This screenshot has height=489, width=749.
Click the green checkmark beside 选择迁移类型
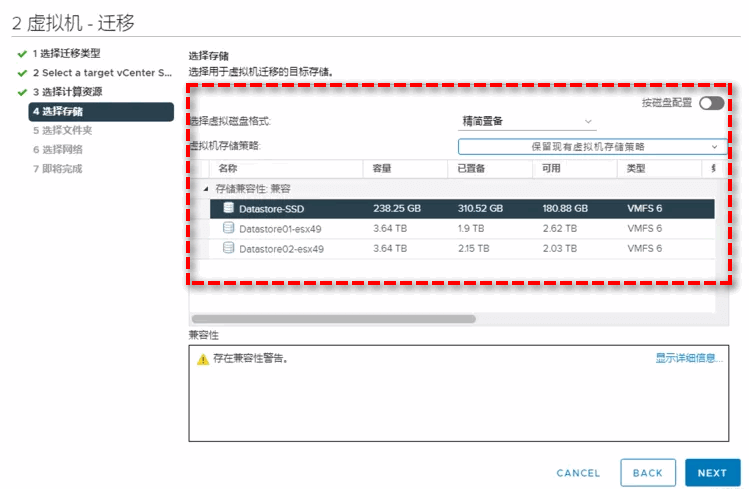[22, 54]
